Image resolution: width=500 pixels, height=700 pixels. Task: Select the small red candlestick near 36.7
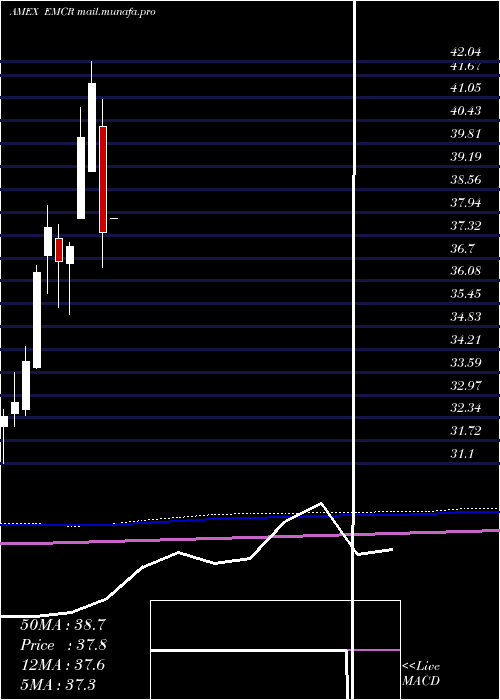pos(58,250)
